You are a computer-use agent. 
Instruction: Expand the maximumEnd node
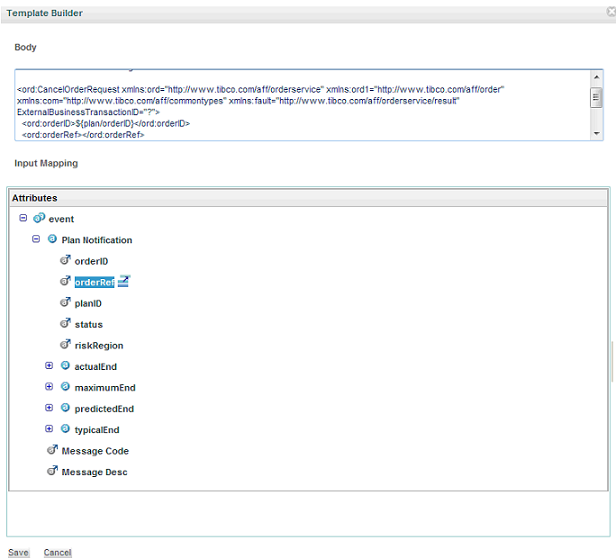(x=49, y=387)
